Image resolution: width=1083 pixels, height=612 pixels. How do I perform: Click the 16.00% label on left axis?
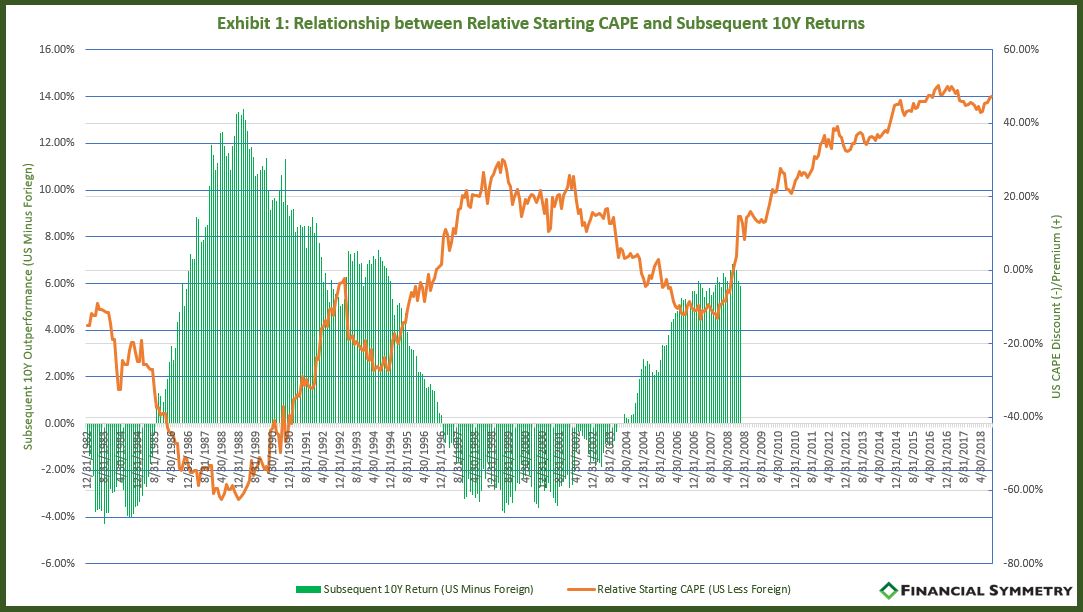[x=56, y=50]
